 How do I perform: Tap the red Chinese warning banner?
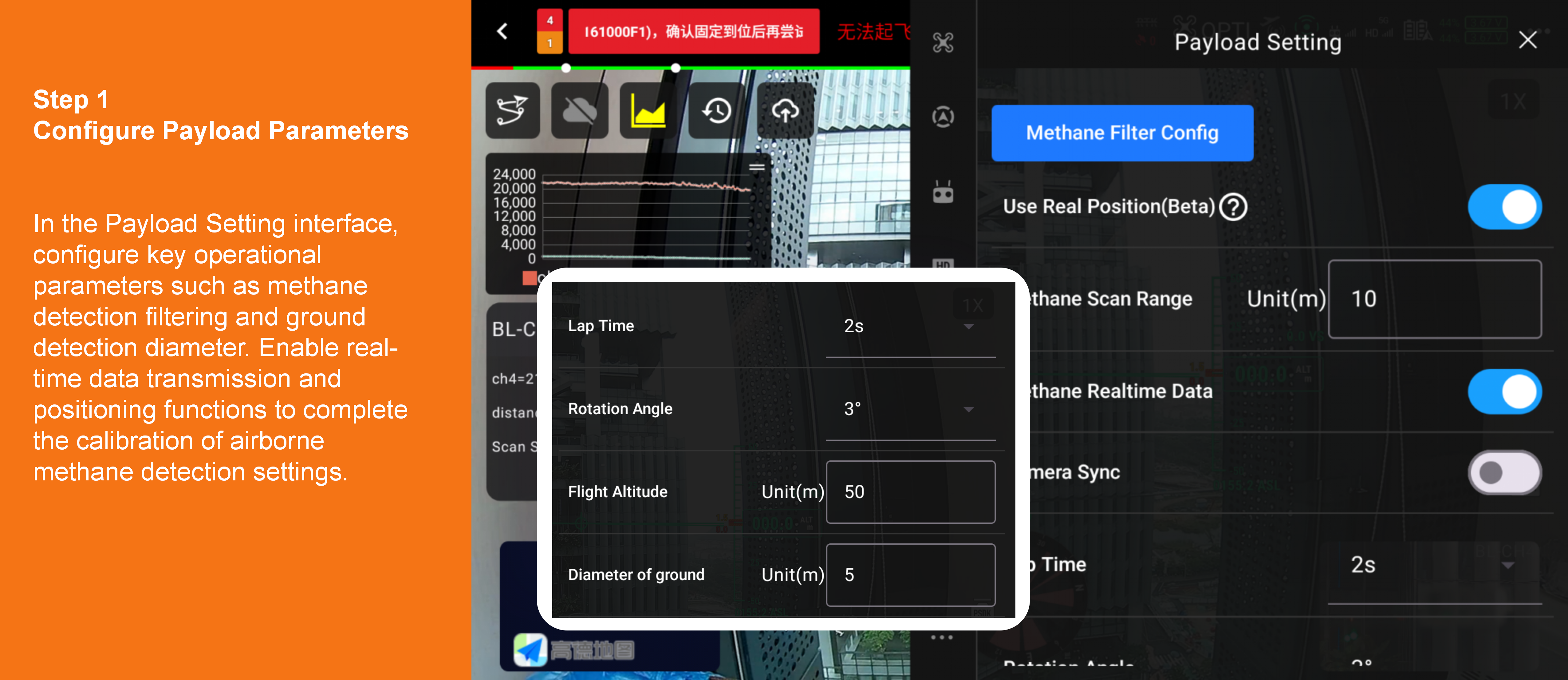[x=693, y=31]
